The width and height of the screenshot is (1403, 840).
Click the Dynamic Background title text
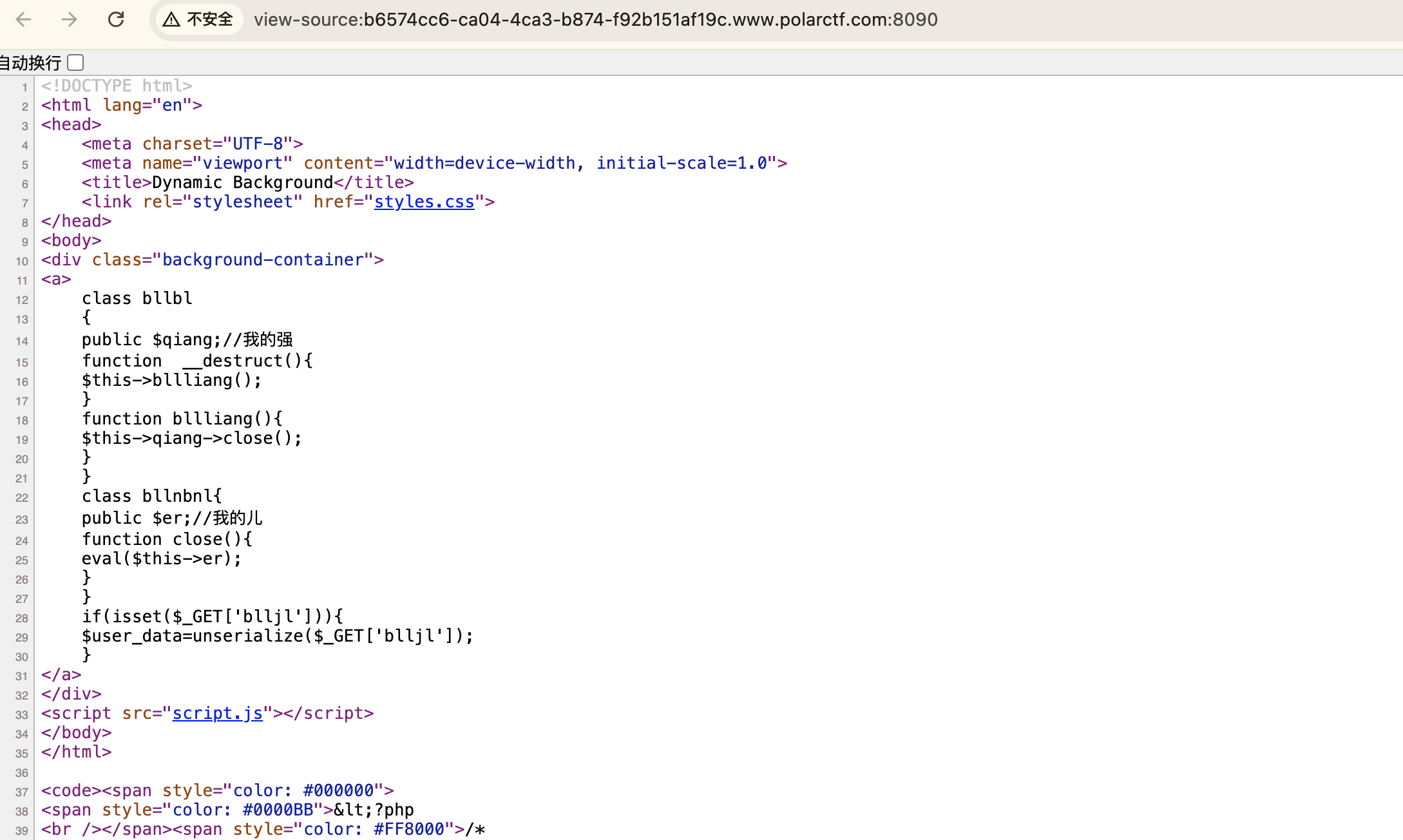(x=242, y=182)
